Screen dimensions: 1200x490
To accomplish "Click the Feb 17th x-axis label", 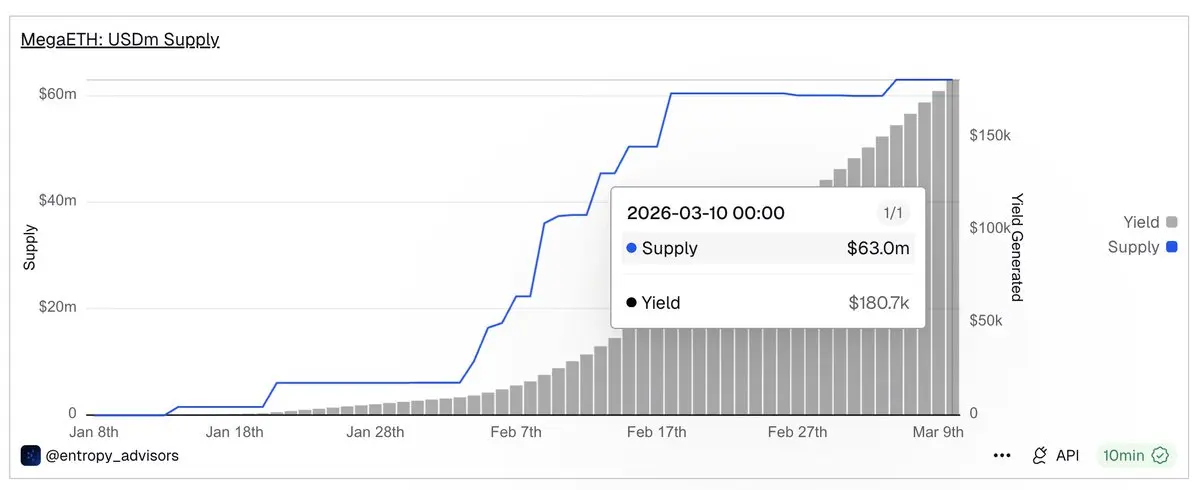I will coord(658,432).
